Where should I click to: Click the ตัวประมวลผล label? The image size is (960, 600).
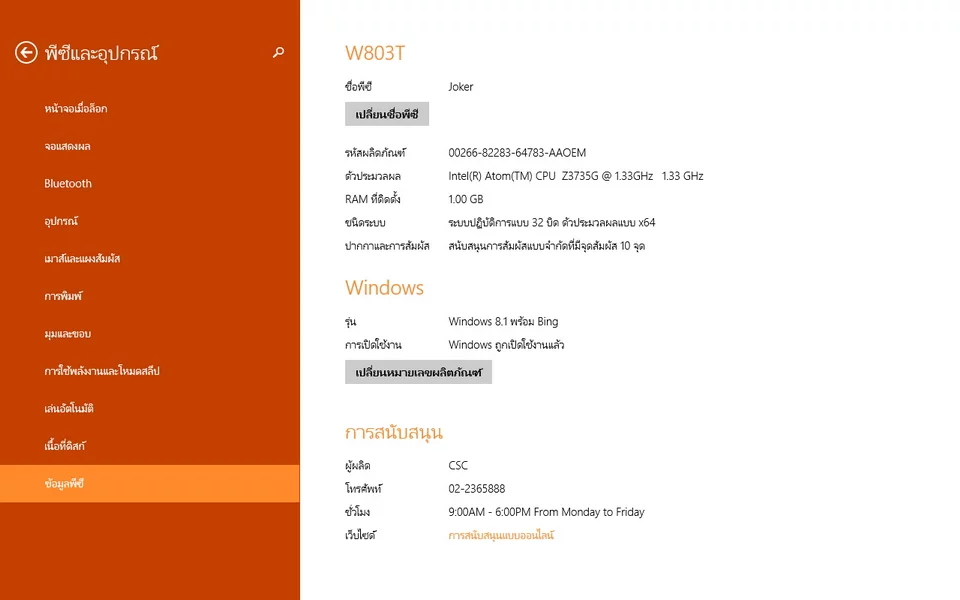click(373, 176)
